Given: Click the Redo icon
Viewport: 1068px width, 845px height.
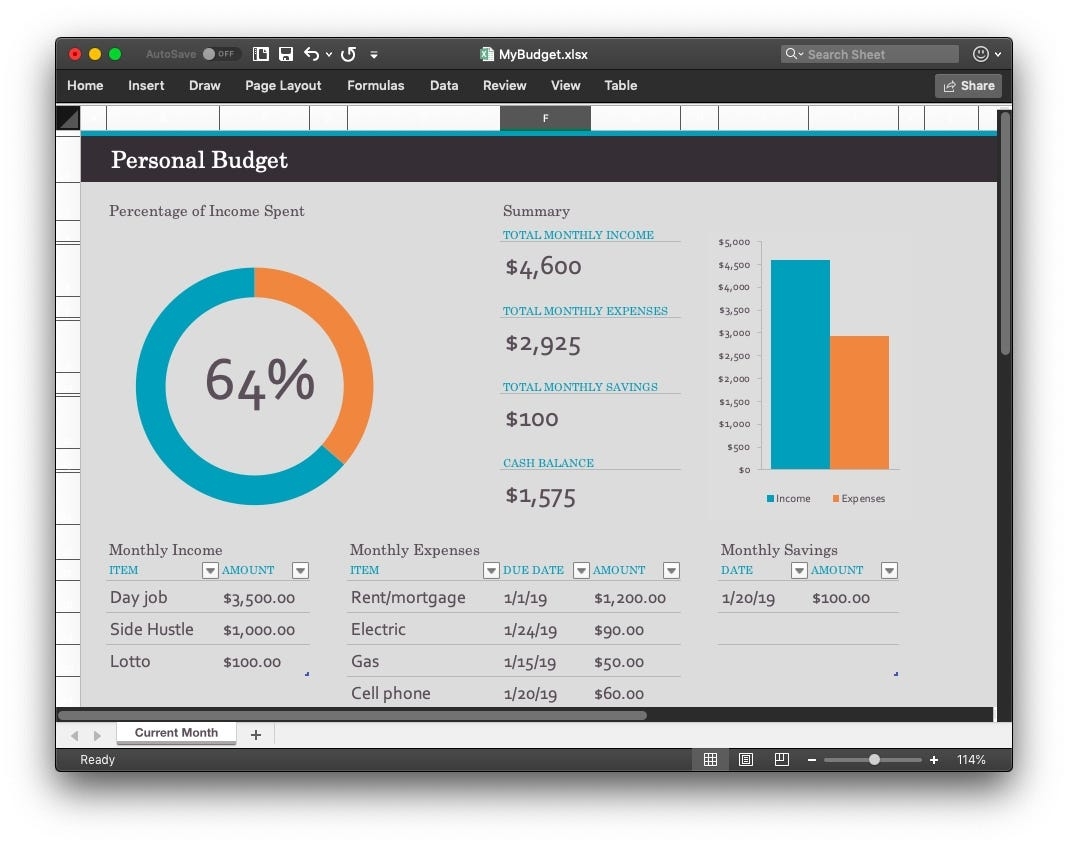Looking at the screenshot, I should click(x=347, y=54).
